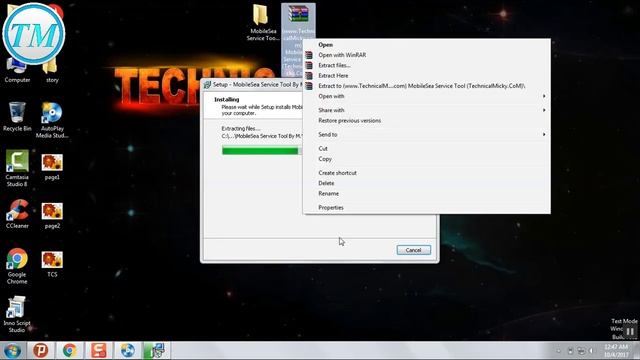Open the MobileSea Service Tool folder
640x360 pixels.
click(x=262, y=23)
